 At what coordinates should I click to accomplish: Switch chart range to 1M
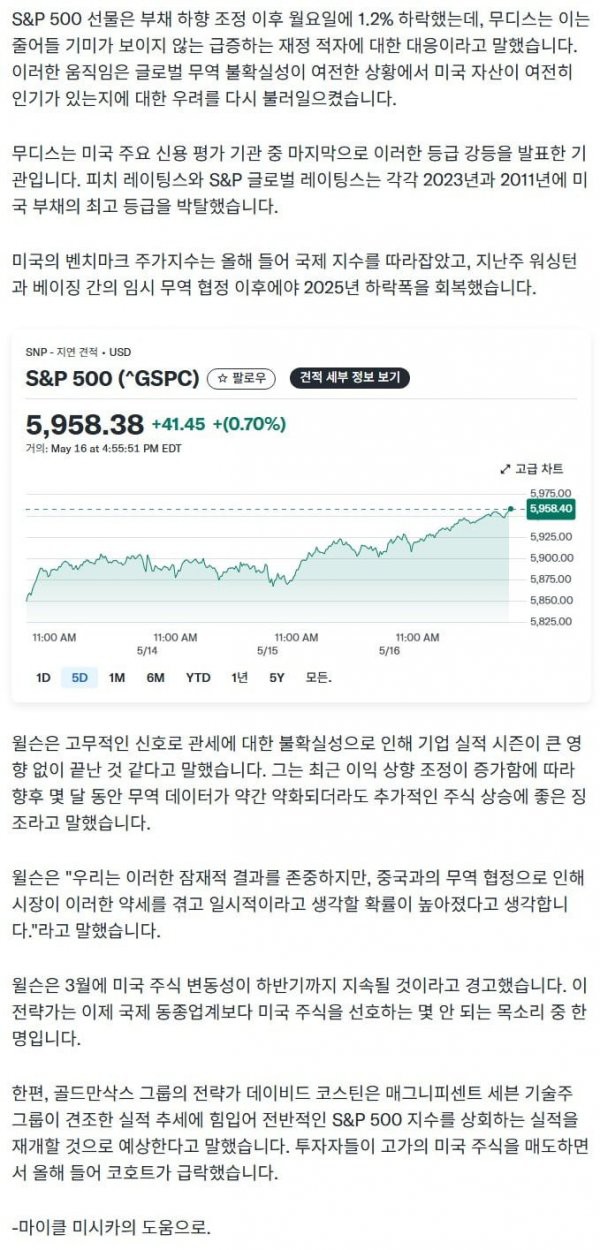(117, 677)
